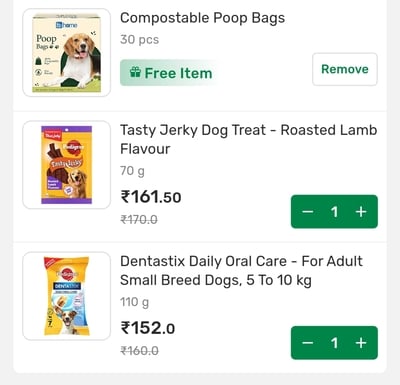The image size is (400, 385).
Task: Decrease Tasty Jerky Dog Treat quantity with minus
Action: click(x=307, y=212)
